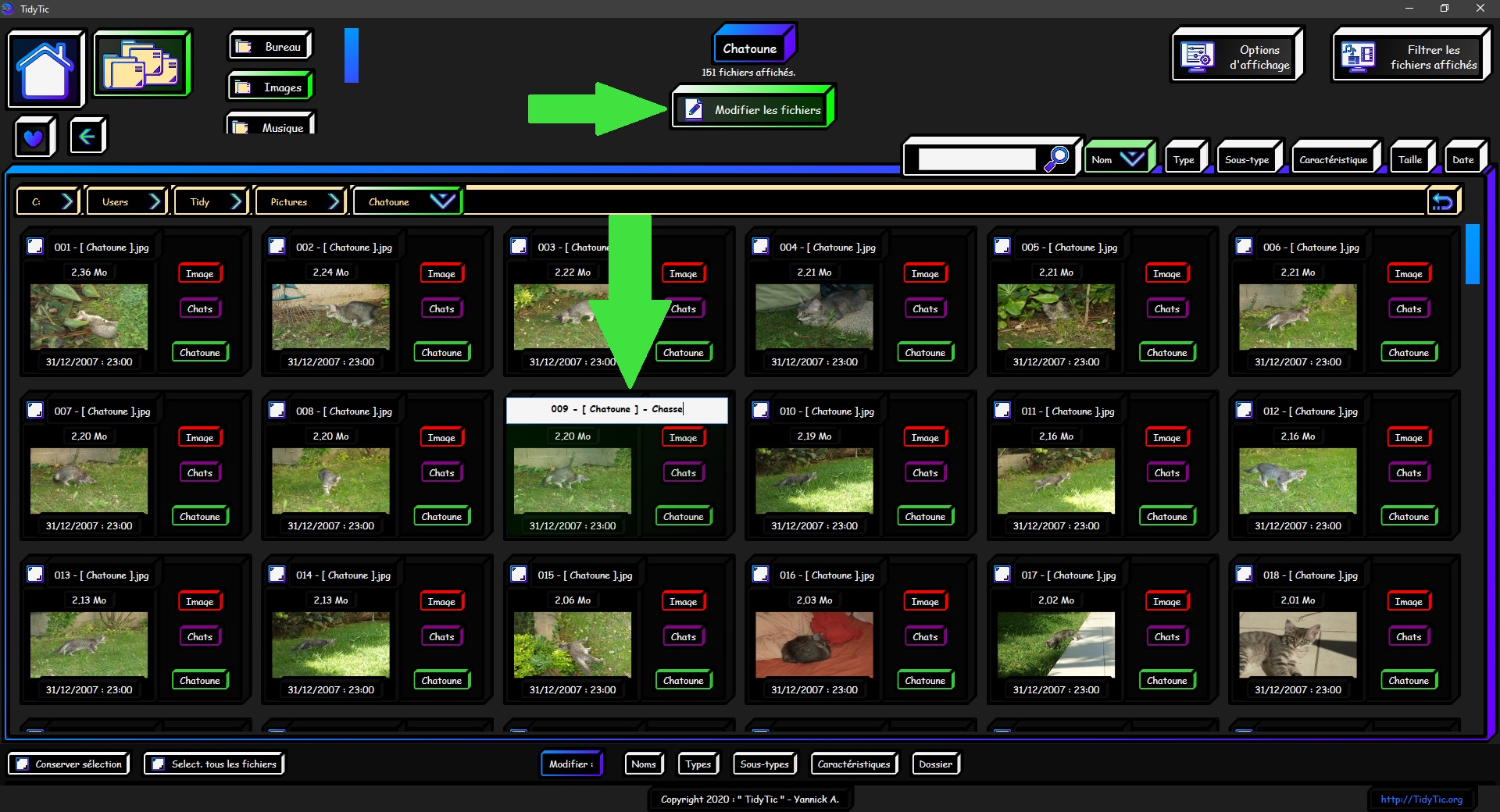Click the search input field
This screenshot has height=812, width=1500.
click(x=977, y=159)
